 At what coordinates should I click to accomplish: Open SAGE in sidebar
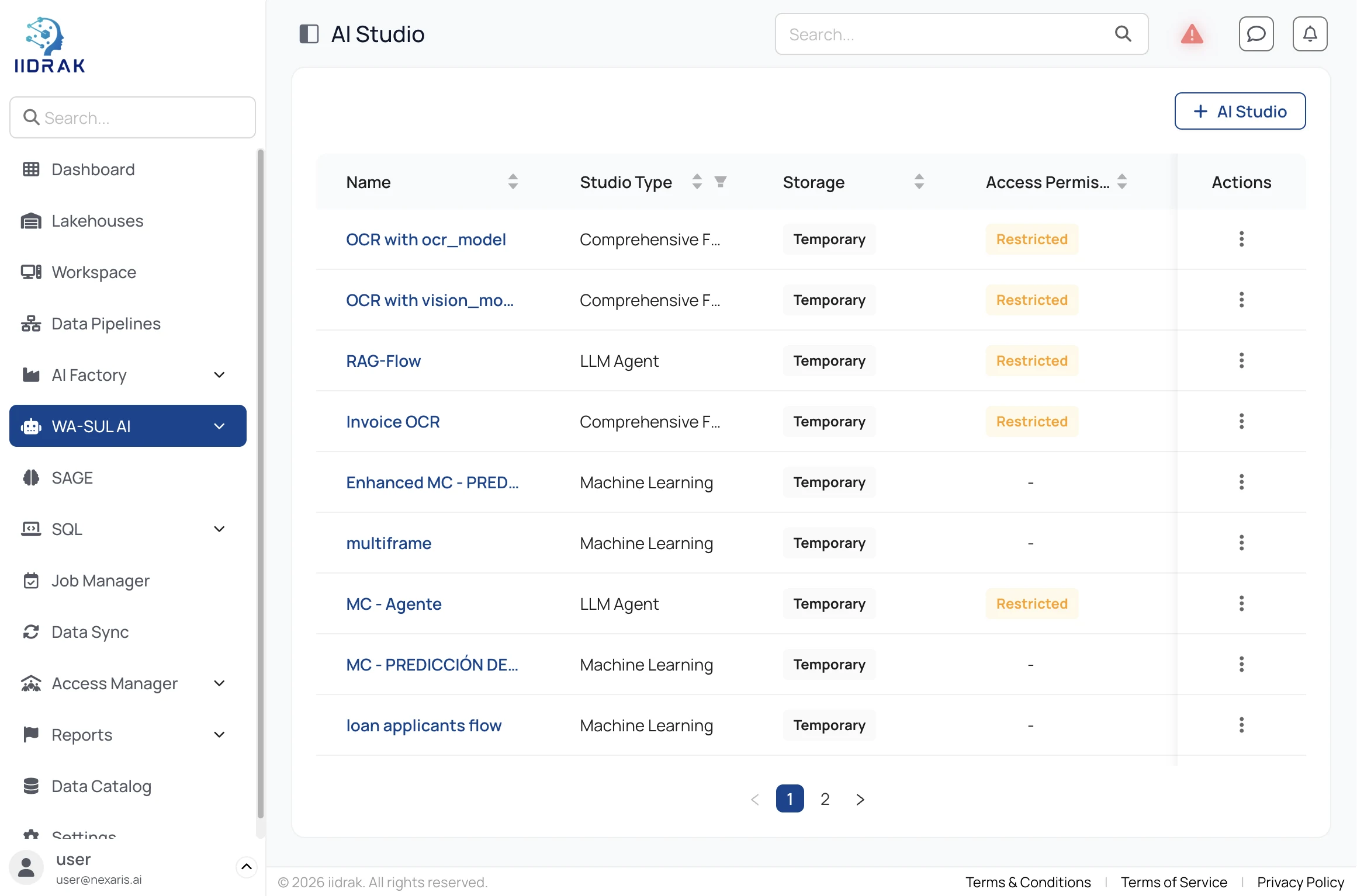[128, 478]
